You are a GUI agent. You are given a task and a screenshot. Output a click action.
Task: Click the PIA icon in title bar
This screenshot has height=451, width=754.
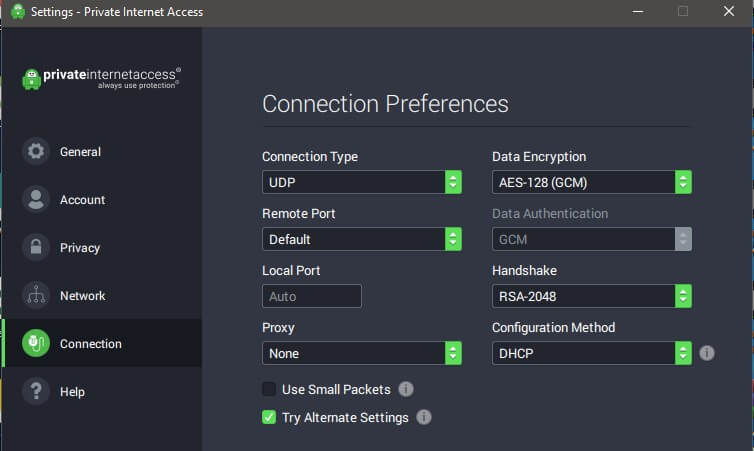click(18, 12)
